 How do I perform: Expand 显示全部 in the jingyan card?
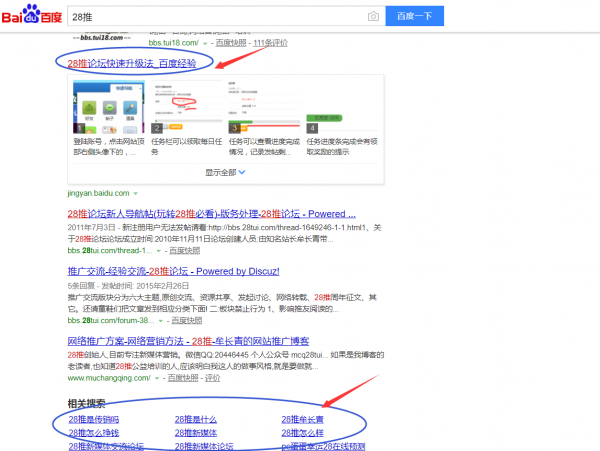pyautogui.click(x=225, y=173)
